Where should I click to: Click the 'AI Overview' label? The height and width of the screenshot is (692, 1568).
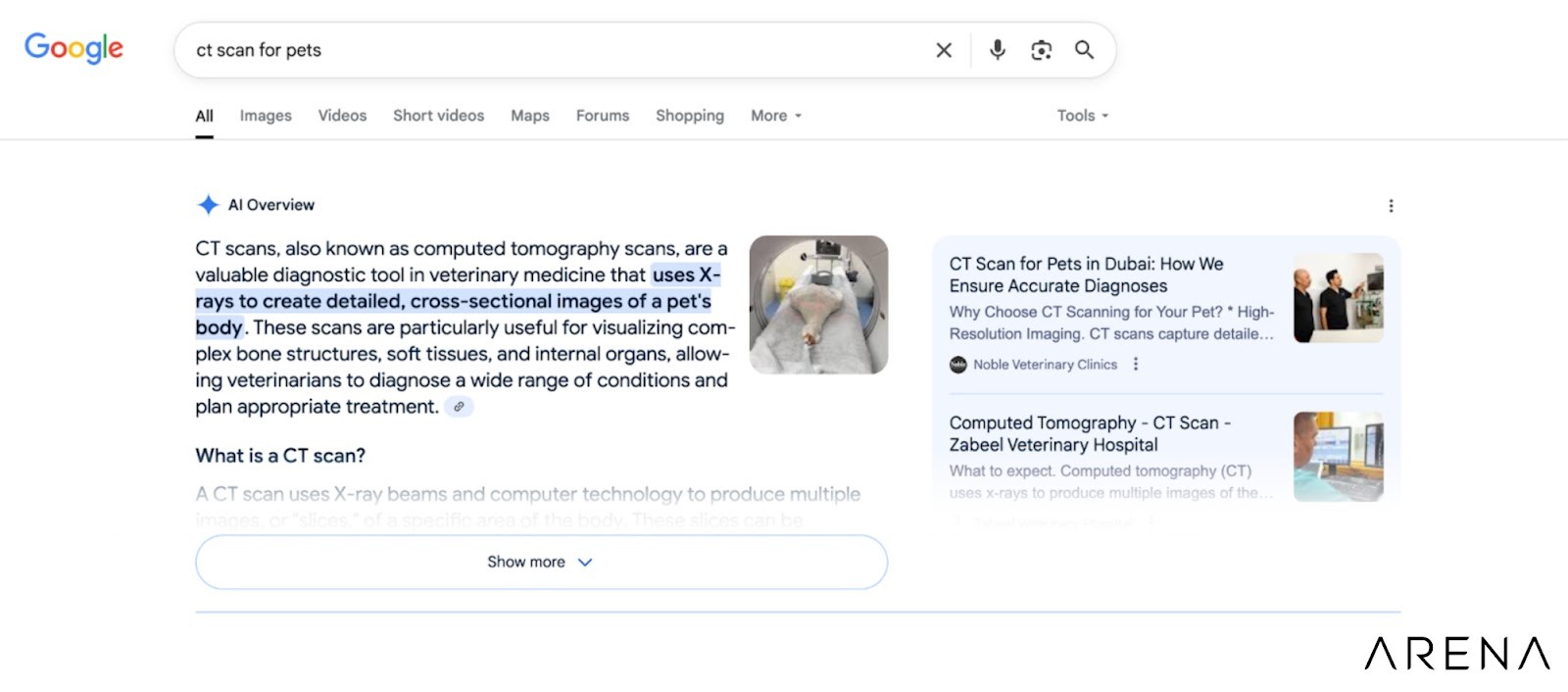coord(271,205)
